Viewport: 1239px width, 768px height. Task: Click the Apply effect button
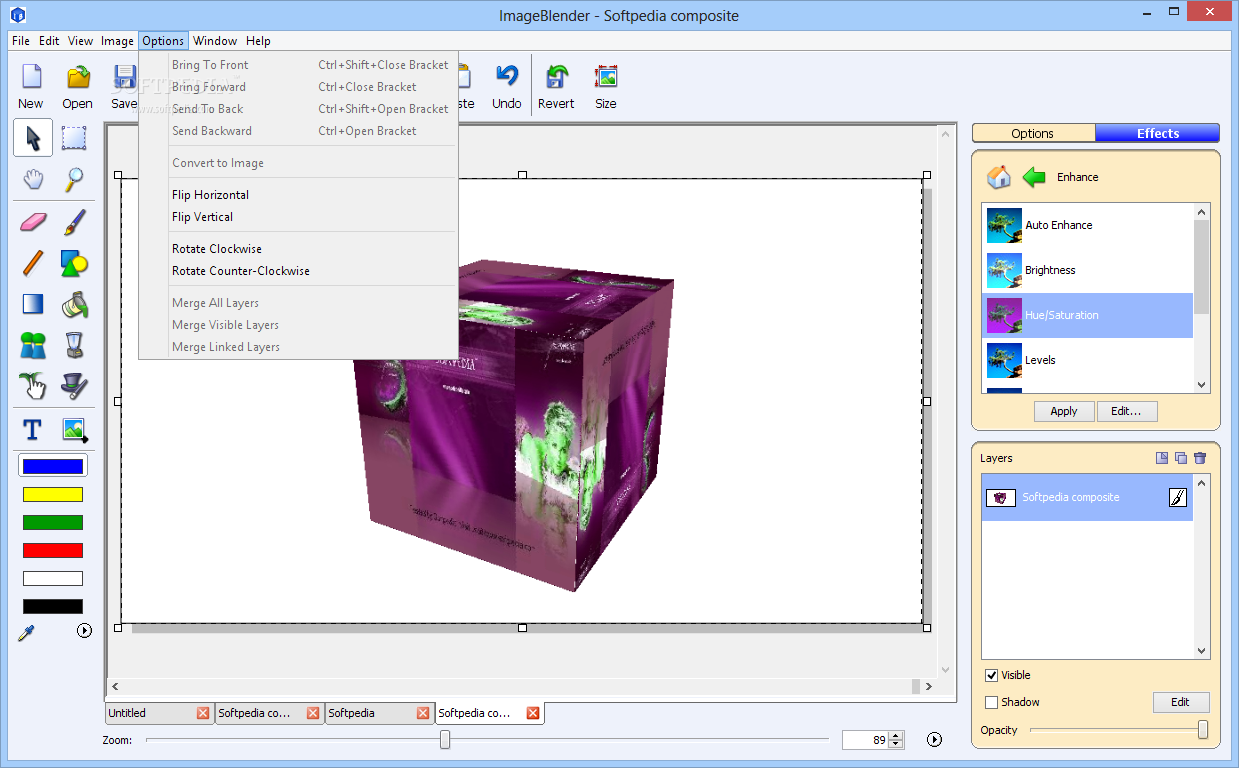click(1064, 411)
